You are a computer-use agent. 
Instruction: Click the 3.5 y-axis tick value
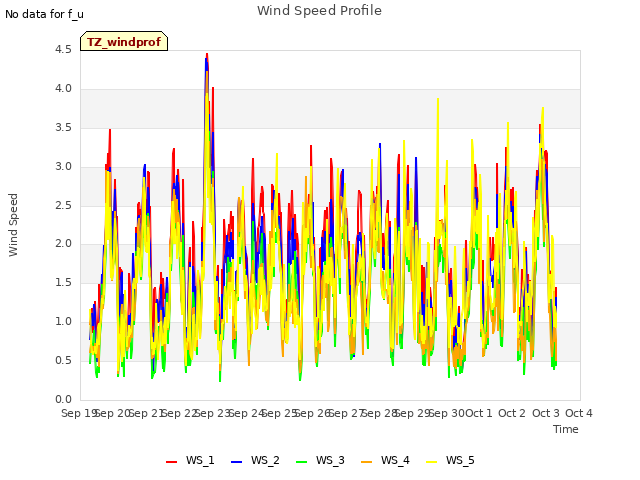(63, 127)
